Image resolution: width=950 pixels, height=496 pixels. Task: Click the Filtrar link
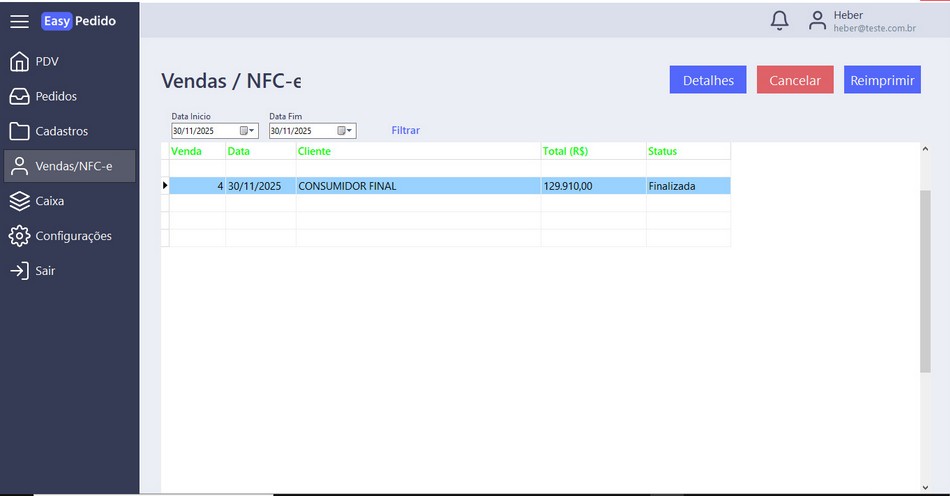point(405,131)
